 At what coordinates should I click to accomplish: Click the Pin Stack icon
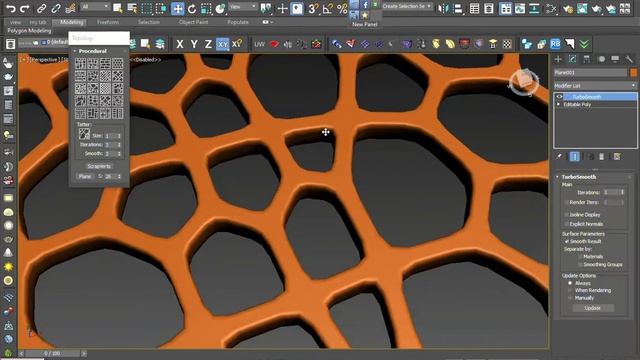point(559,156)
